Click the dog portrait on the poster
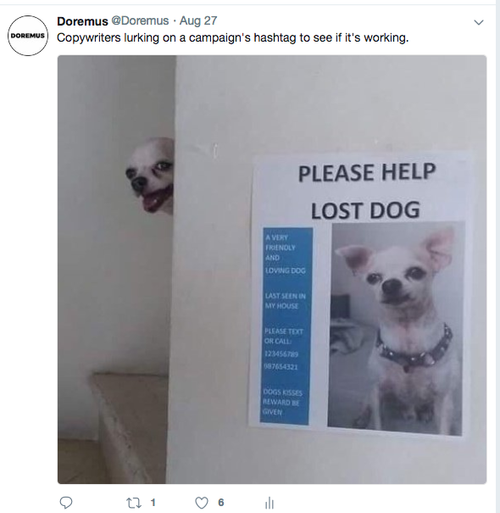This screenshot has height=513, width=500. click(396, 328)
